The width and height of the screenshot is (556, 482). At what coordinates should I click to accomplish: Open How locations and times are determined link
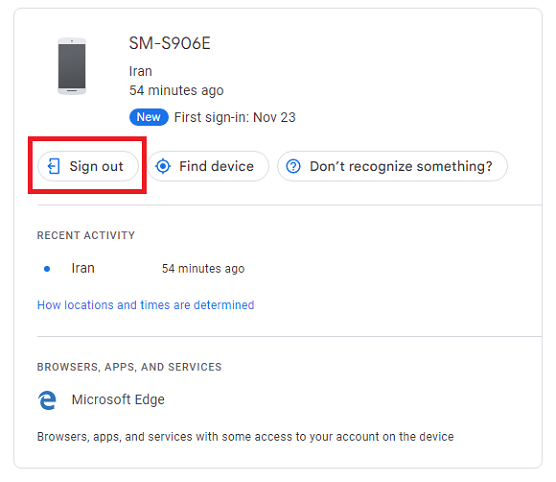tap(145, 305)
